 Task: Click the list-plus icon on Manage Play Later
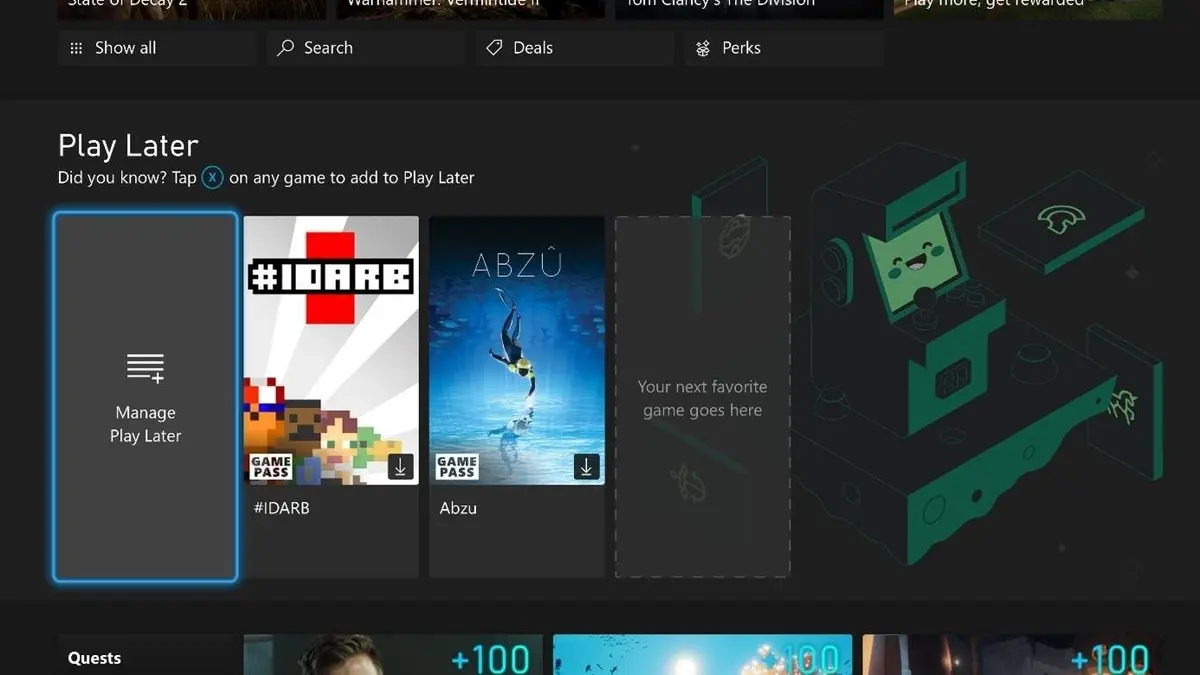[x=145, y=368]
